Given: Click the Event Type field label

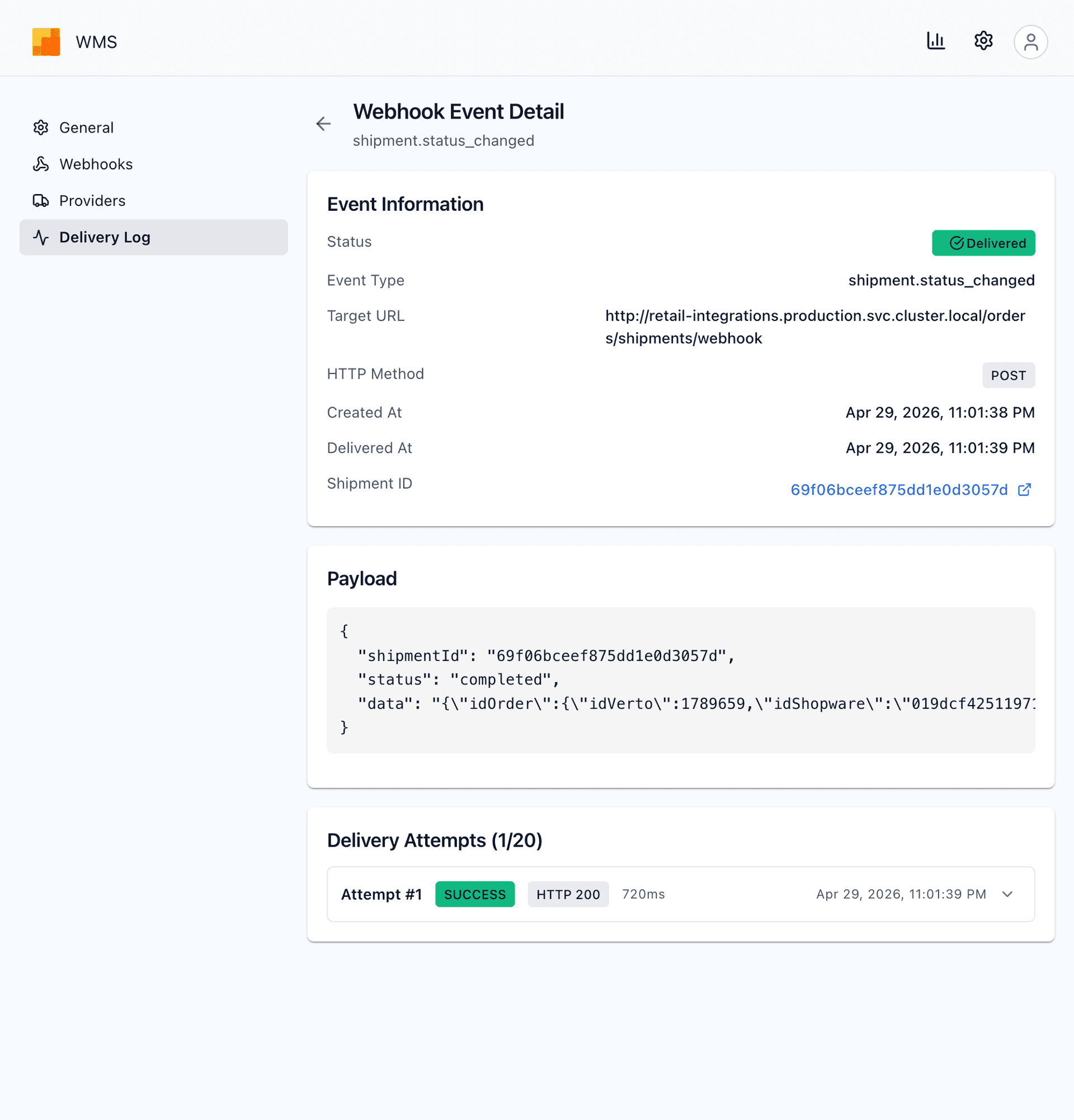Looking at the screenshot, I should (x=365, y=281).
